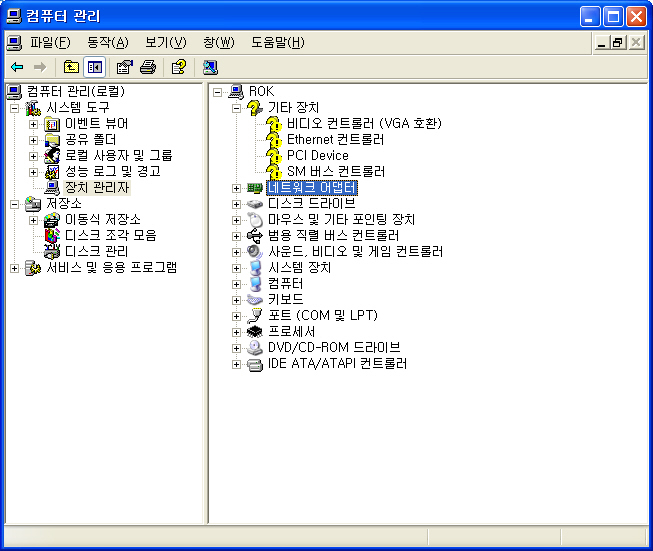Click the chip icon beside 프로세서
Image resolution: width=653 pixels, height=551 pixels.
click(255, 332)
